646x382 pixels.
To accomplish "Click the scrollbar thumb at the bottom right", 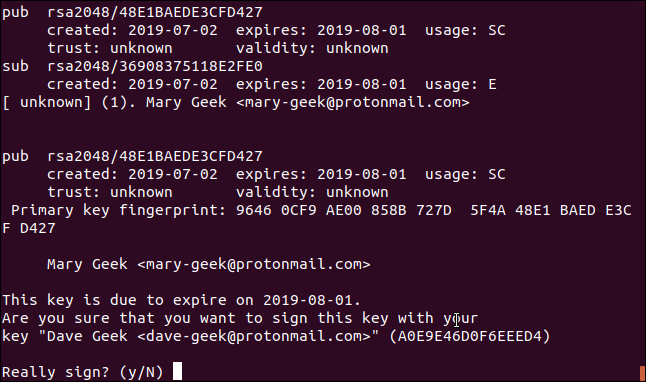I will pos(642,373).
